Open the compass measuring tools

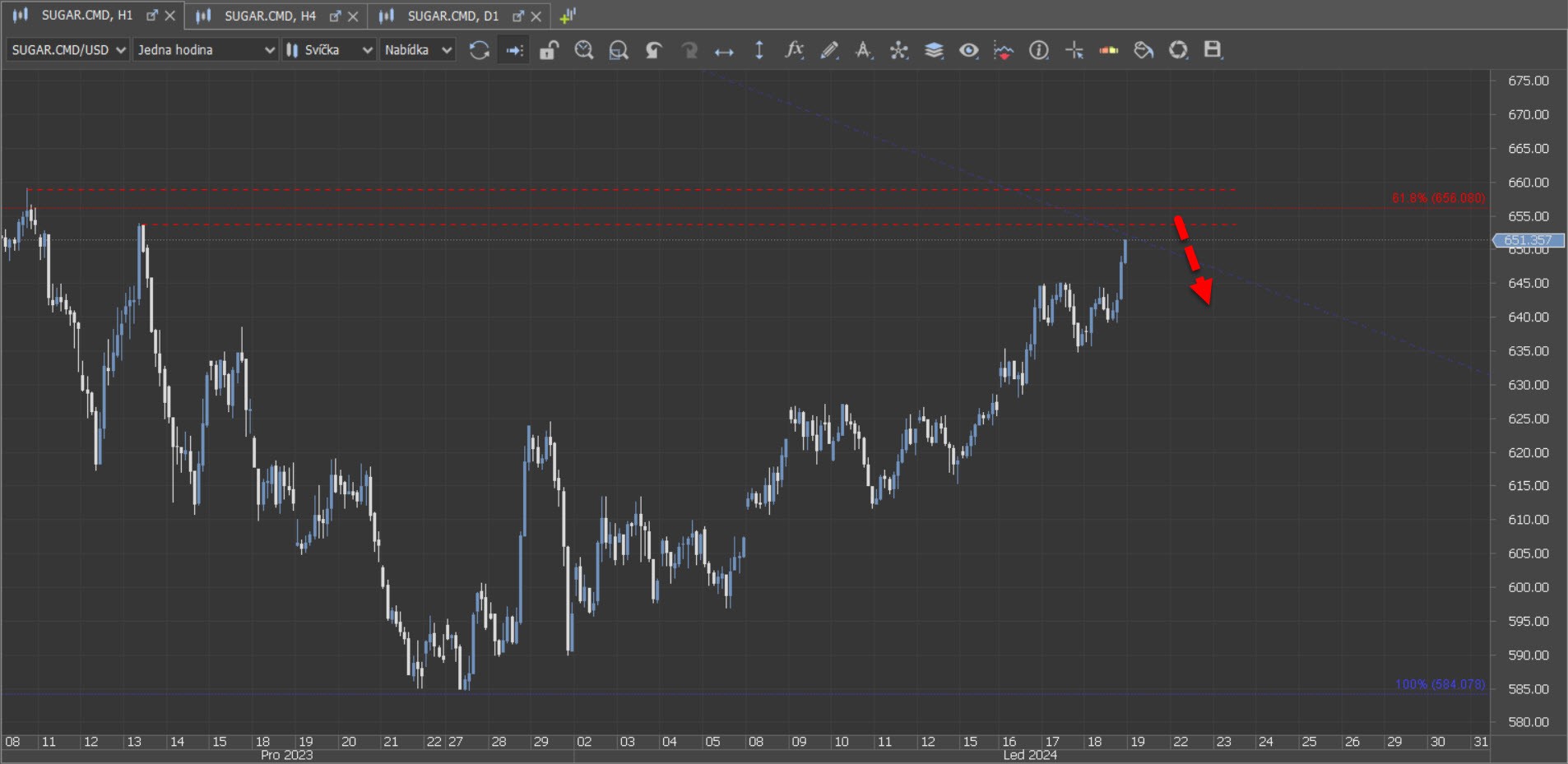click(864, 50)
